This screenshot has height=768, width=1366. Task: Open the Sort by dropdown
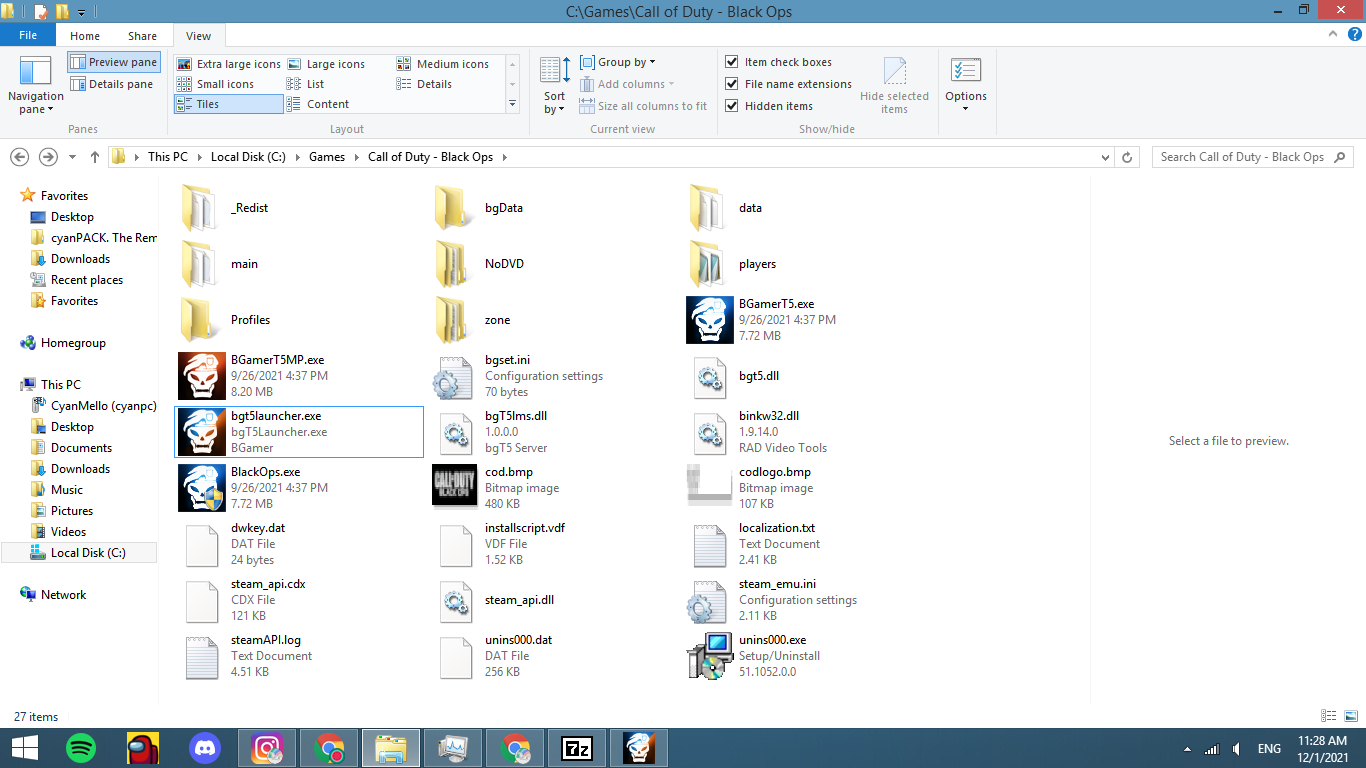(x=555, y=84)
